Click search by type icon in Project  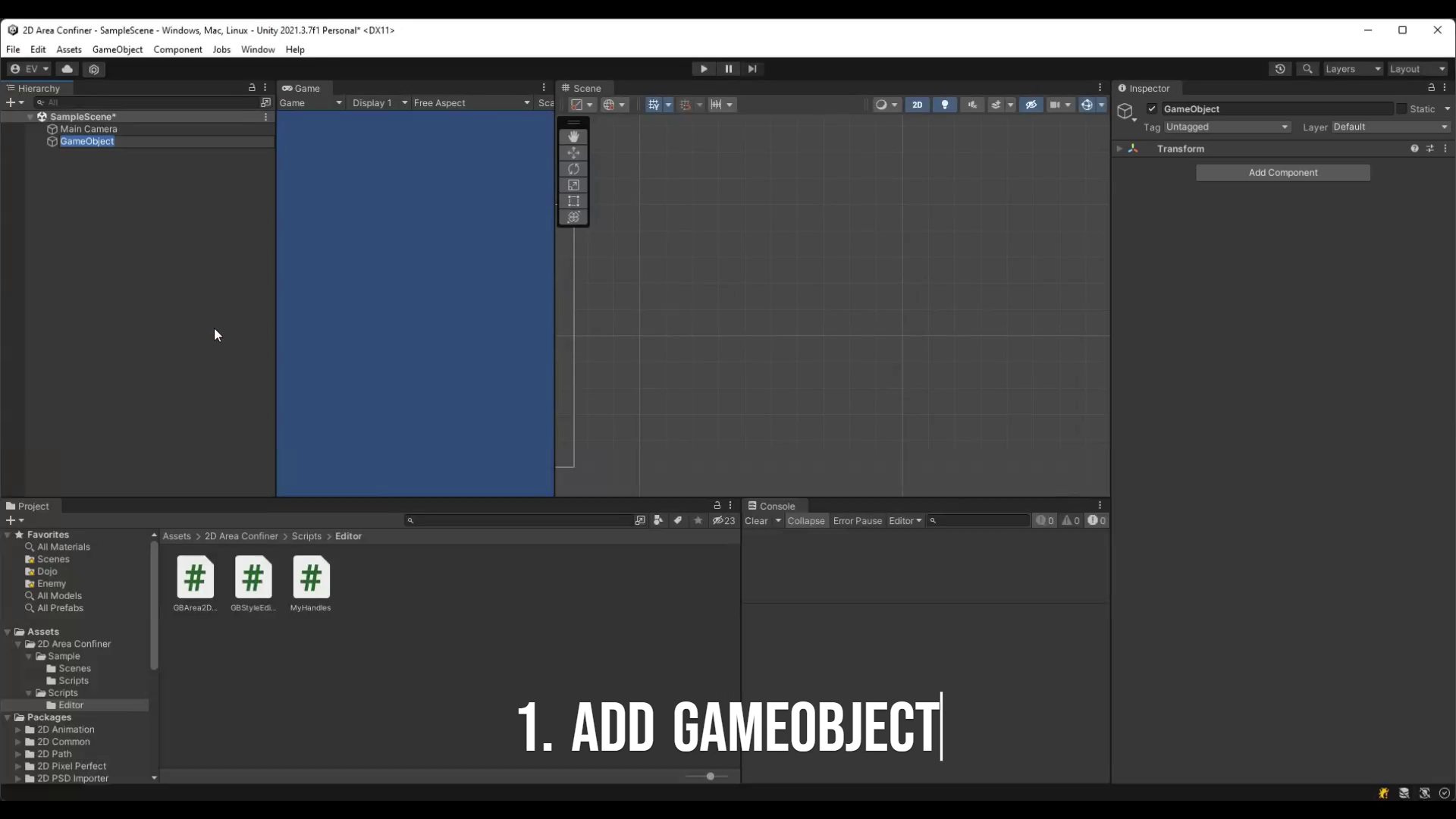pos(658,520)
